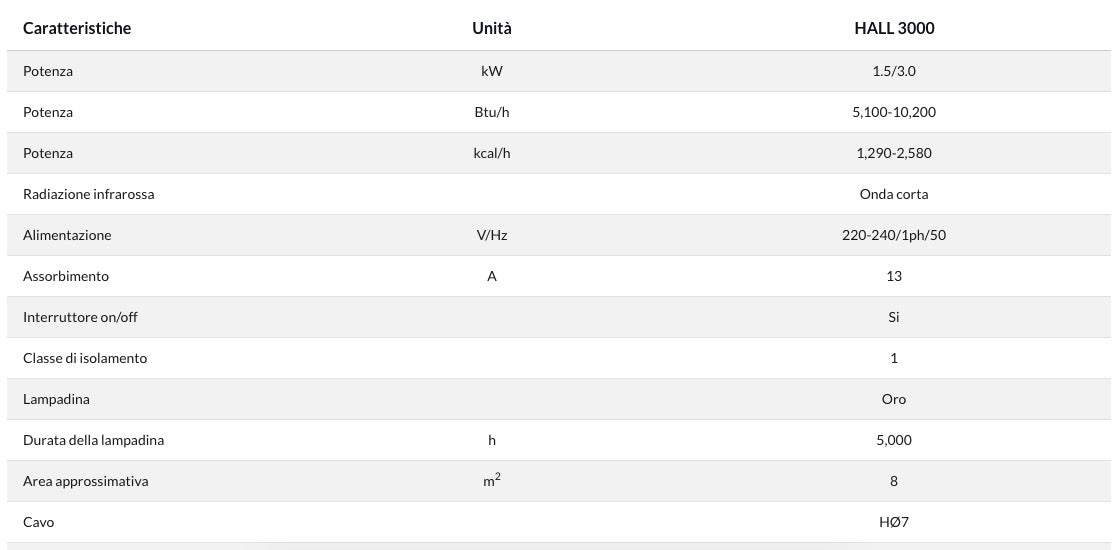Click the Caratteristiche column header

click(77, 28)
